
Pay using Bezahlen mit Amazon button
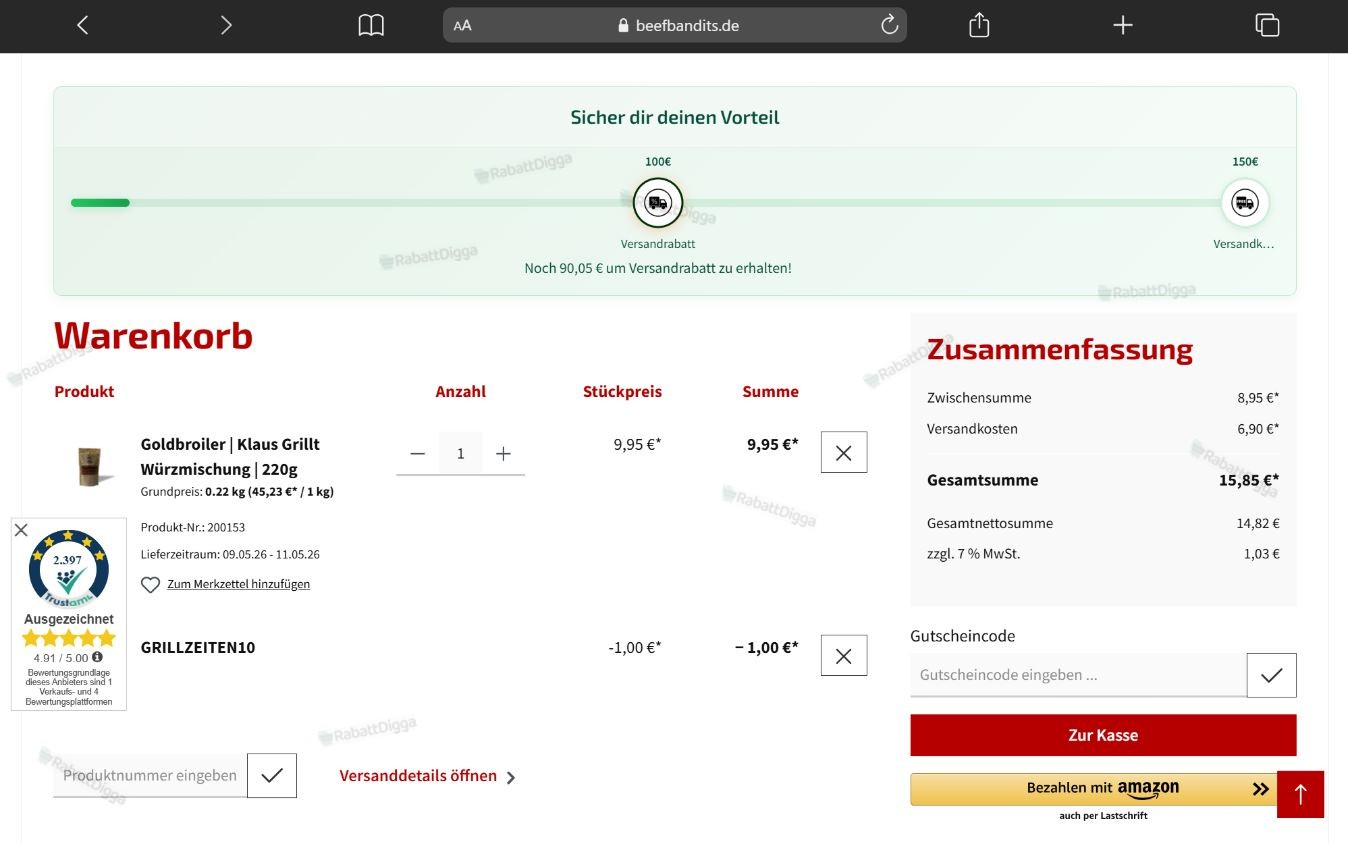[1093, 789]
